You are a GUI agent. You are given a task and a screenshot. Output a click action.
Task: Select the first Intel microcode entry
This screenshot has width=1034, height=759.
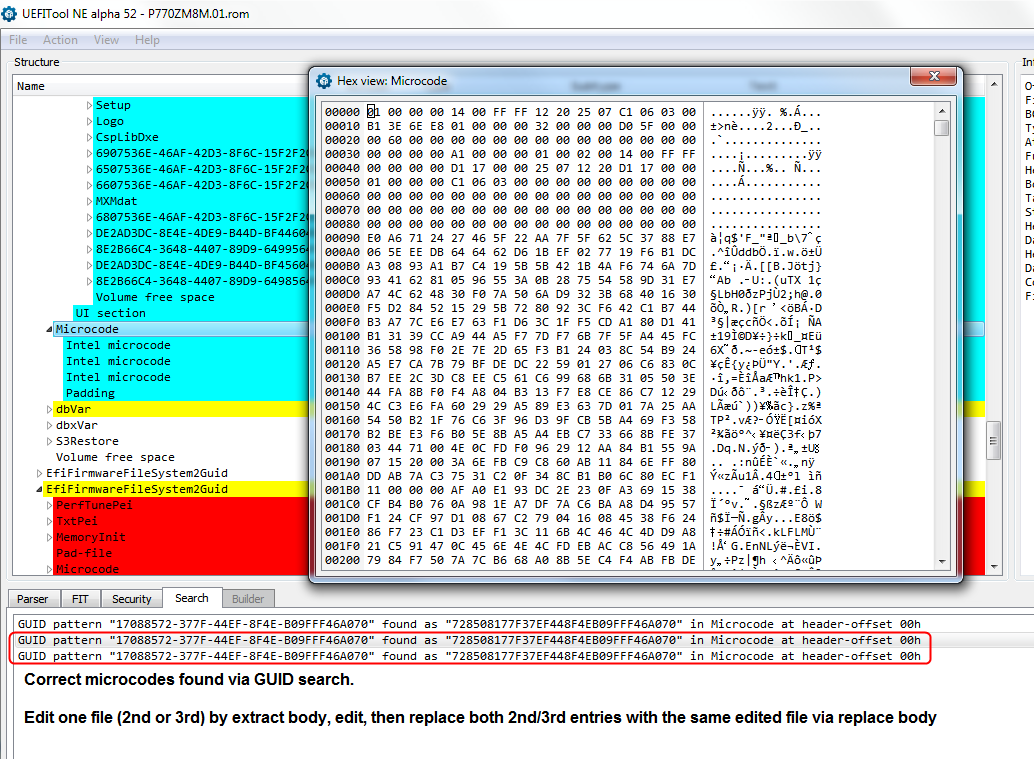[x=118, y=345]
